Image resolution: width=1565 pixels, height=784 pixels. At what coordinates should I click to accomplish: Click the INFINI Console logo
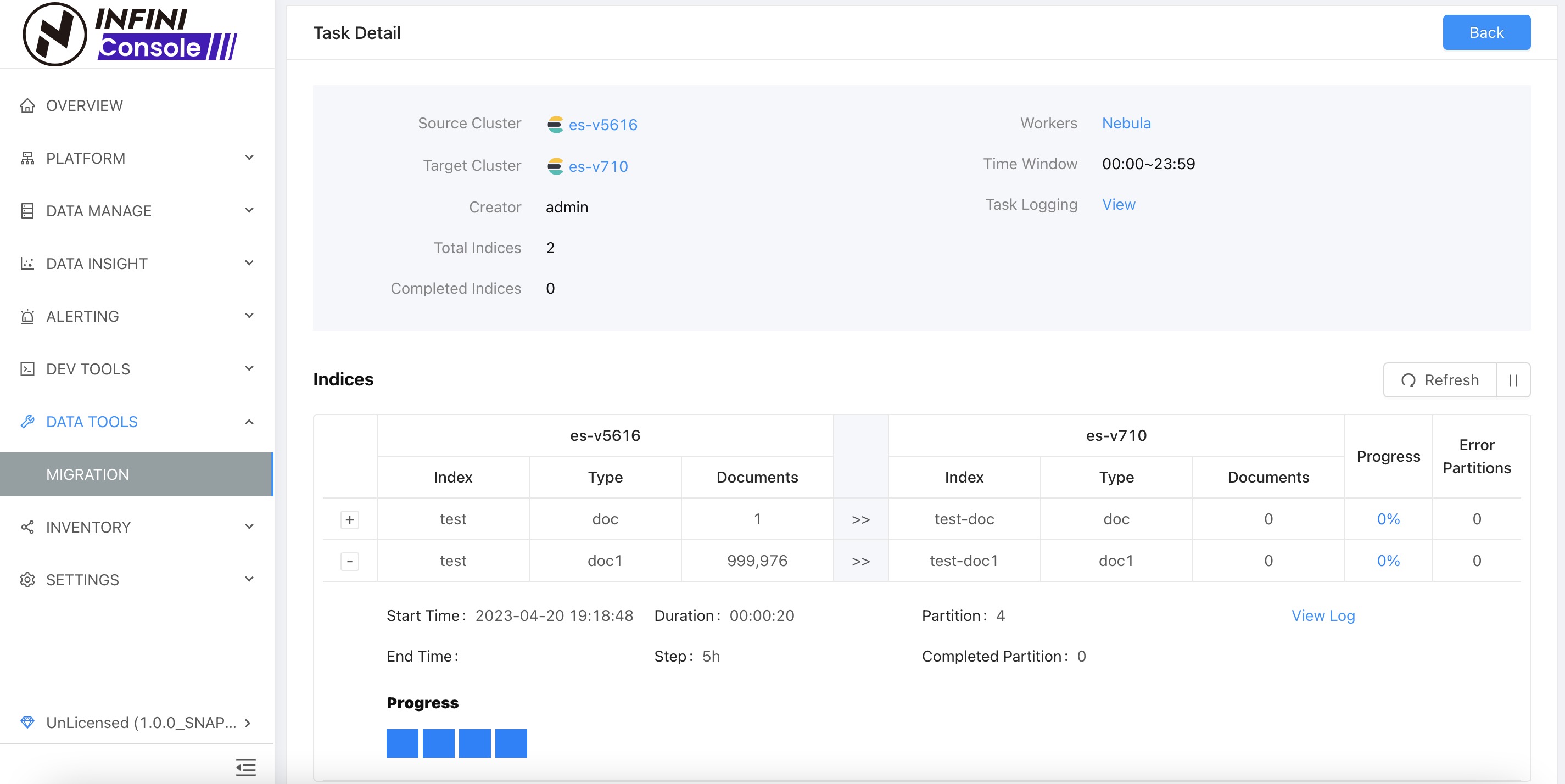pyautogui.click(x=130, y=34)
